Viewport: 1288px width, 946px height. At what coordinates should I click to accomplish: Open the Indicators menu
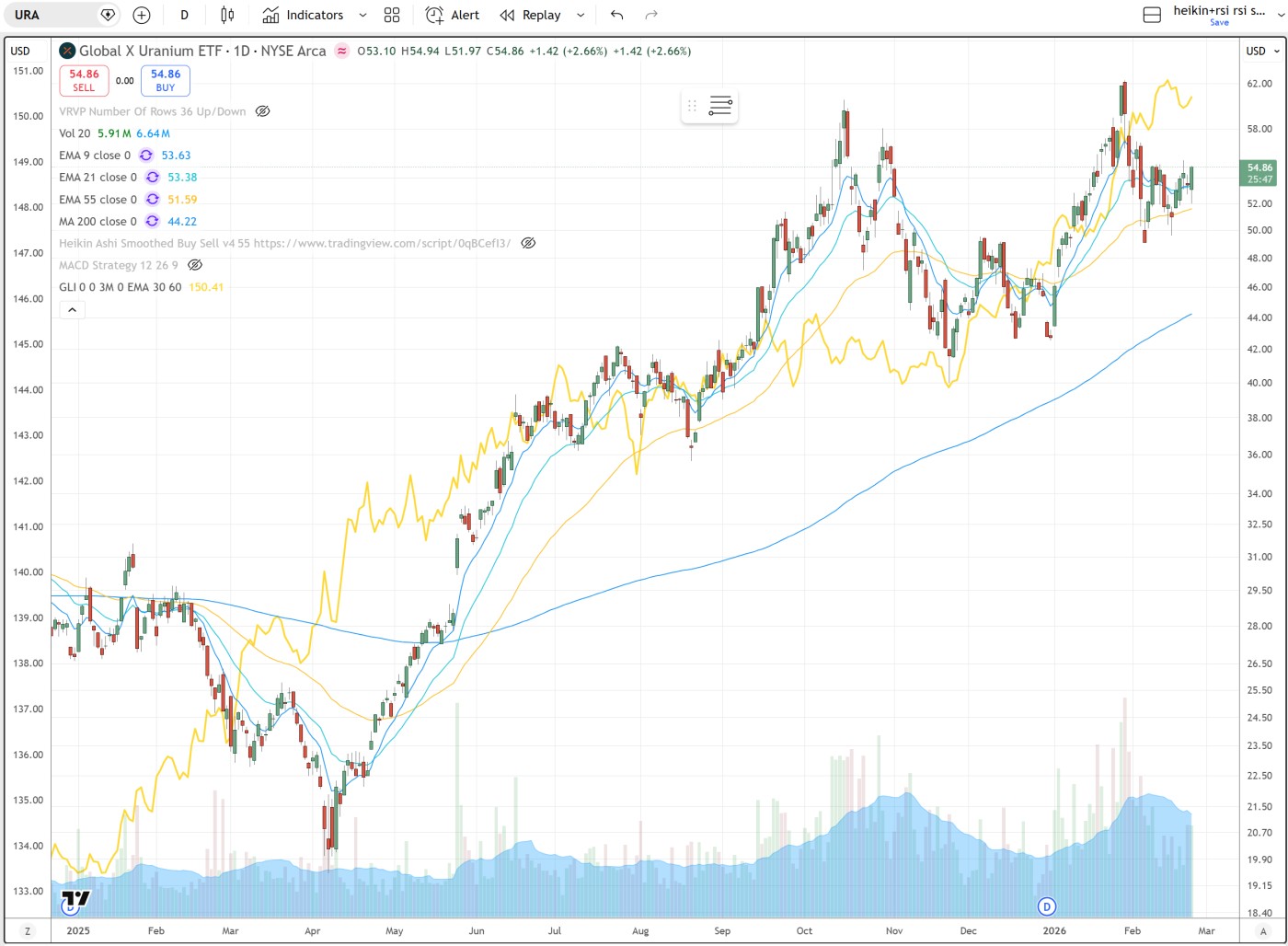coord(303,15)
